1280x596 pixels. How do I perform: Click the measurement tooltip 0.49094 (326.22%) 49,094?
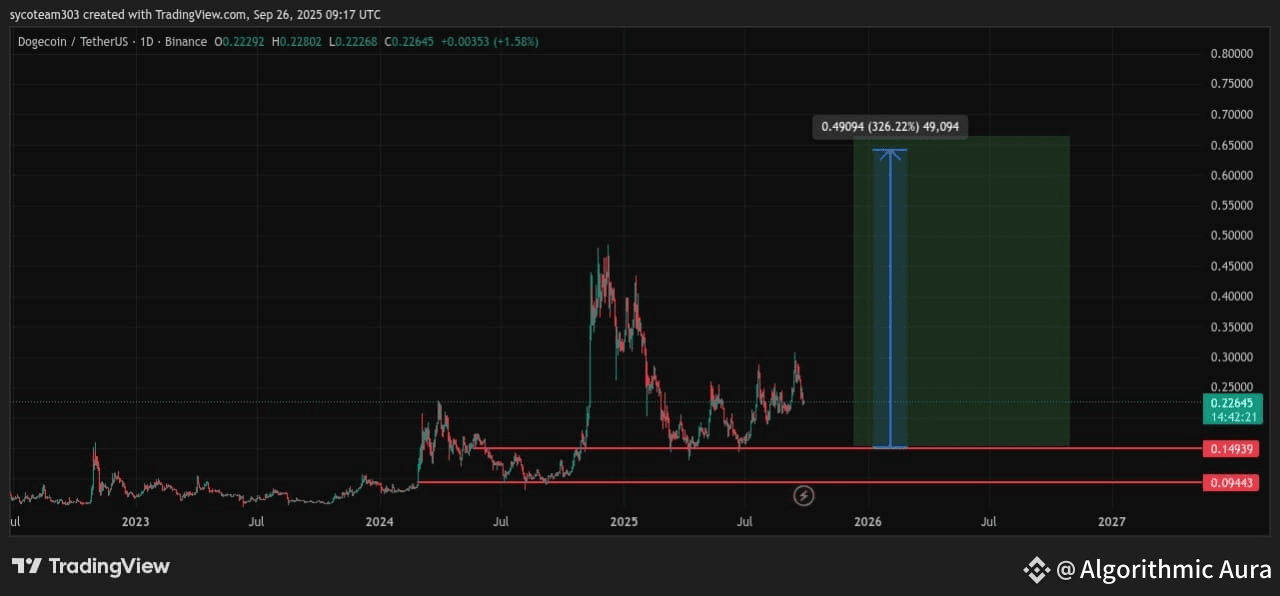pos(890,127)
